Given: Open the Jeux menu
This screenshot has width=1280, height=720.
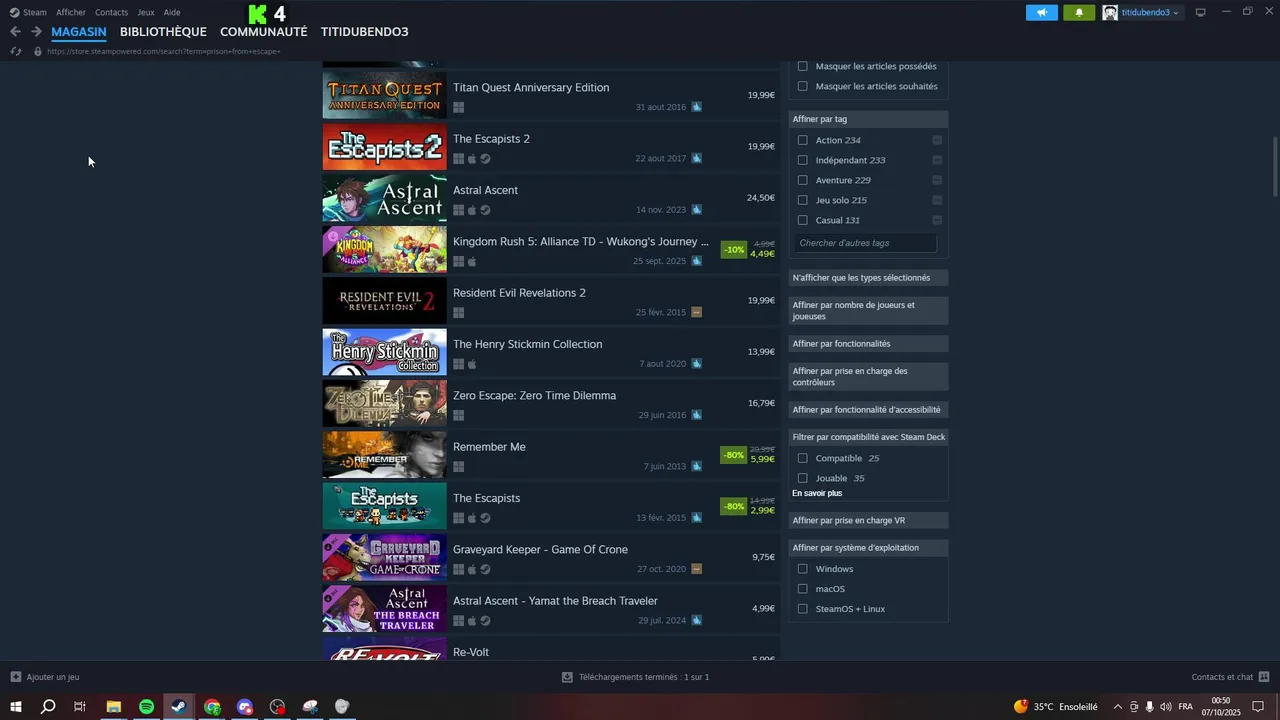Looking at the screenshot, I should coord(146,13).
